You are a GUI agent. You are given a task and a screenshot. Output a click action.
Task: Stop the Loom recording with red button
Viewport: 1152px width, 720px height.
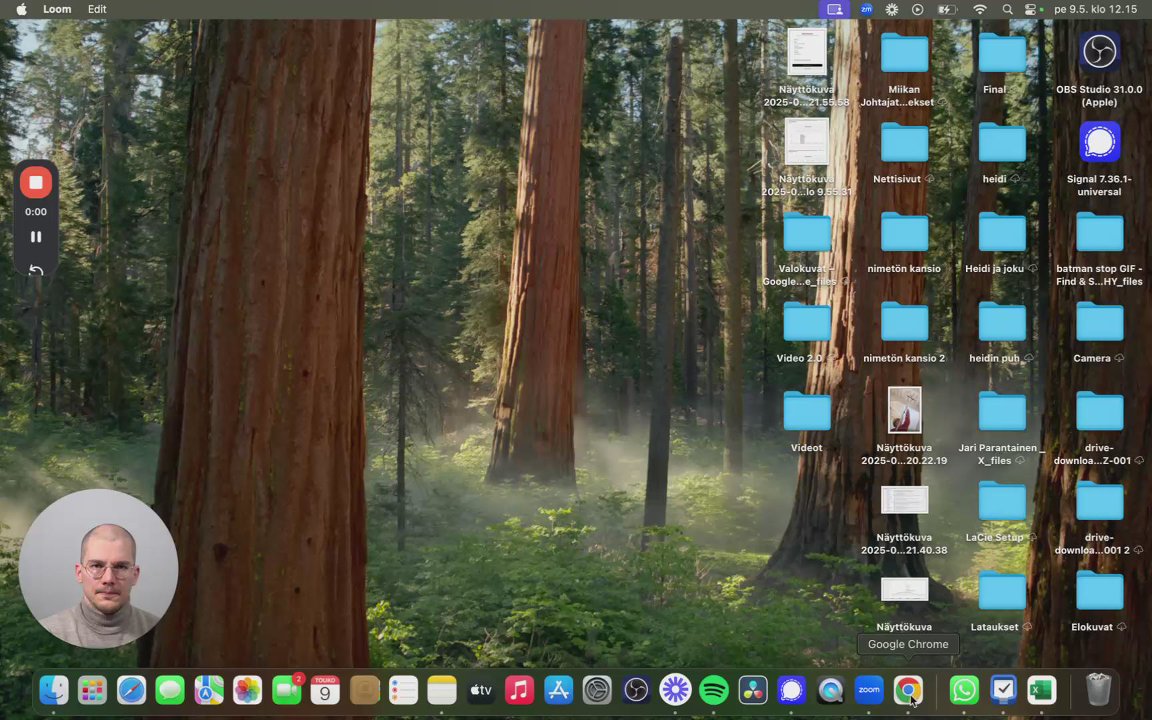(35, 182)
